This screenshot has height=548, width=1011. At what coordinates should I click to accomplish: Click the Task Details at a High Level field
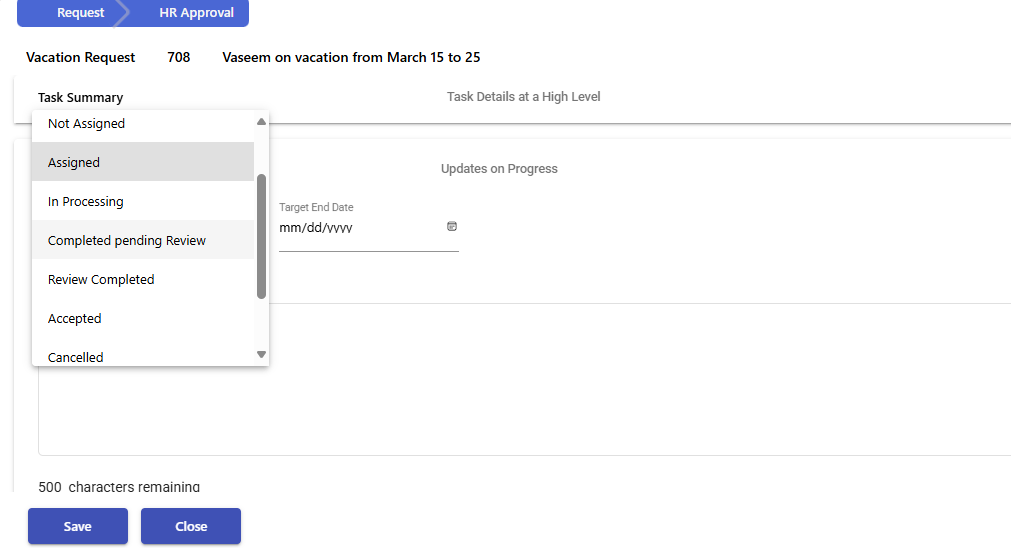click(524, 97)
